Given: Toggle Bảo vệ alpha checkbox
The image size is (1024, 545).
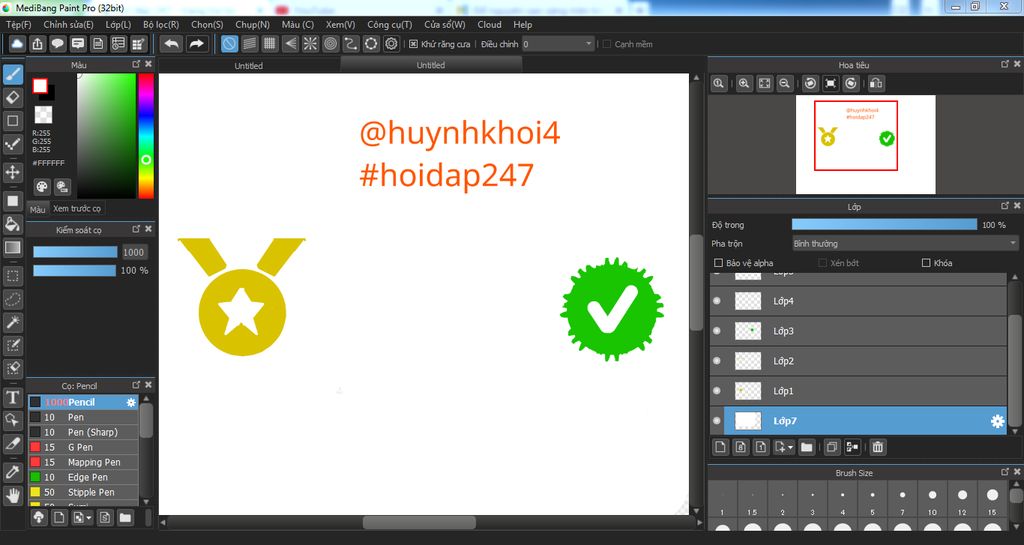Looking at the screenshot, I should point(718,263).
